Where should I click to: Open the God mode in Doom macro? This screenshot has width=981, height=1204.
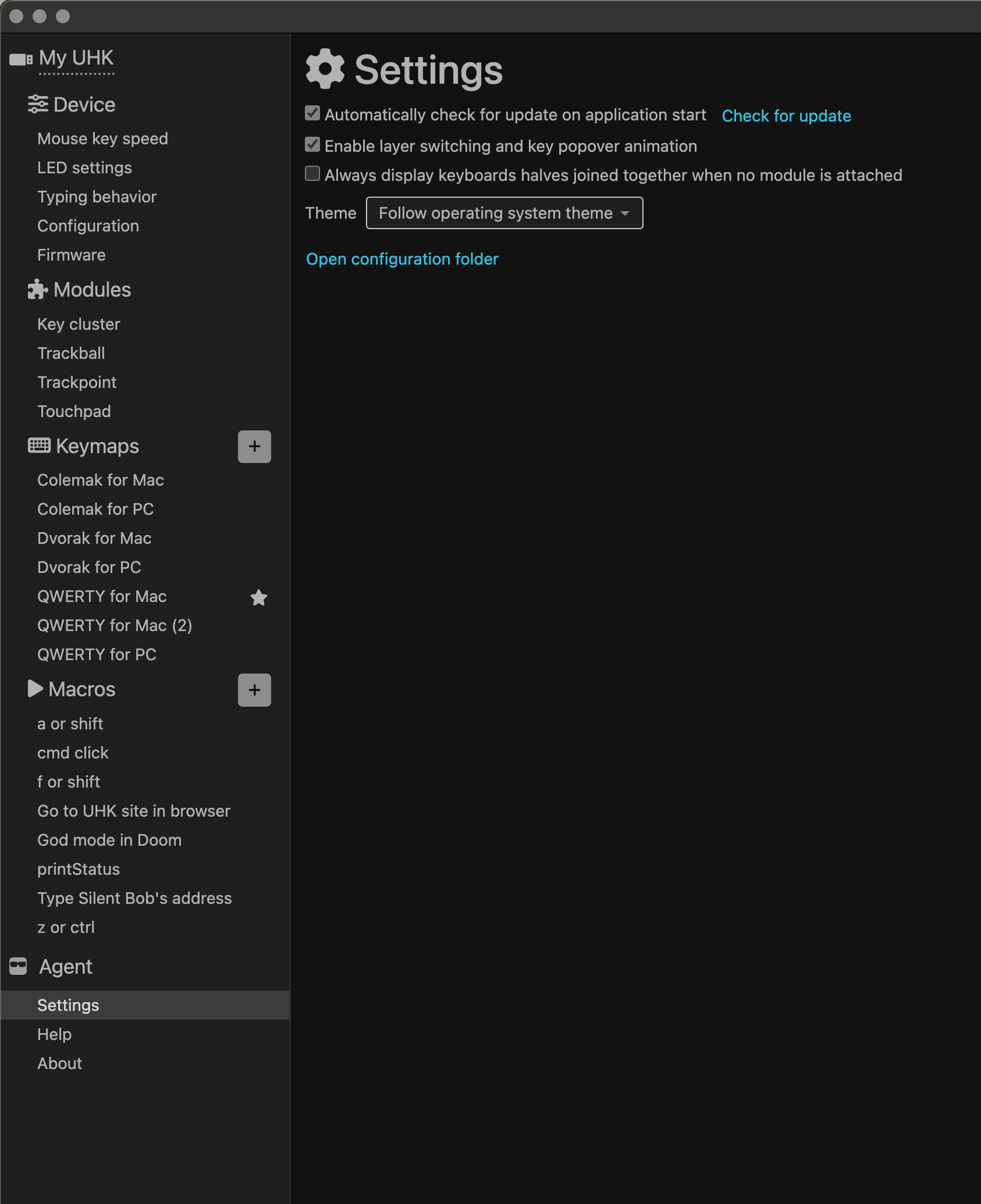point(109,840)
